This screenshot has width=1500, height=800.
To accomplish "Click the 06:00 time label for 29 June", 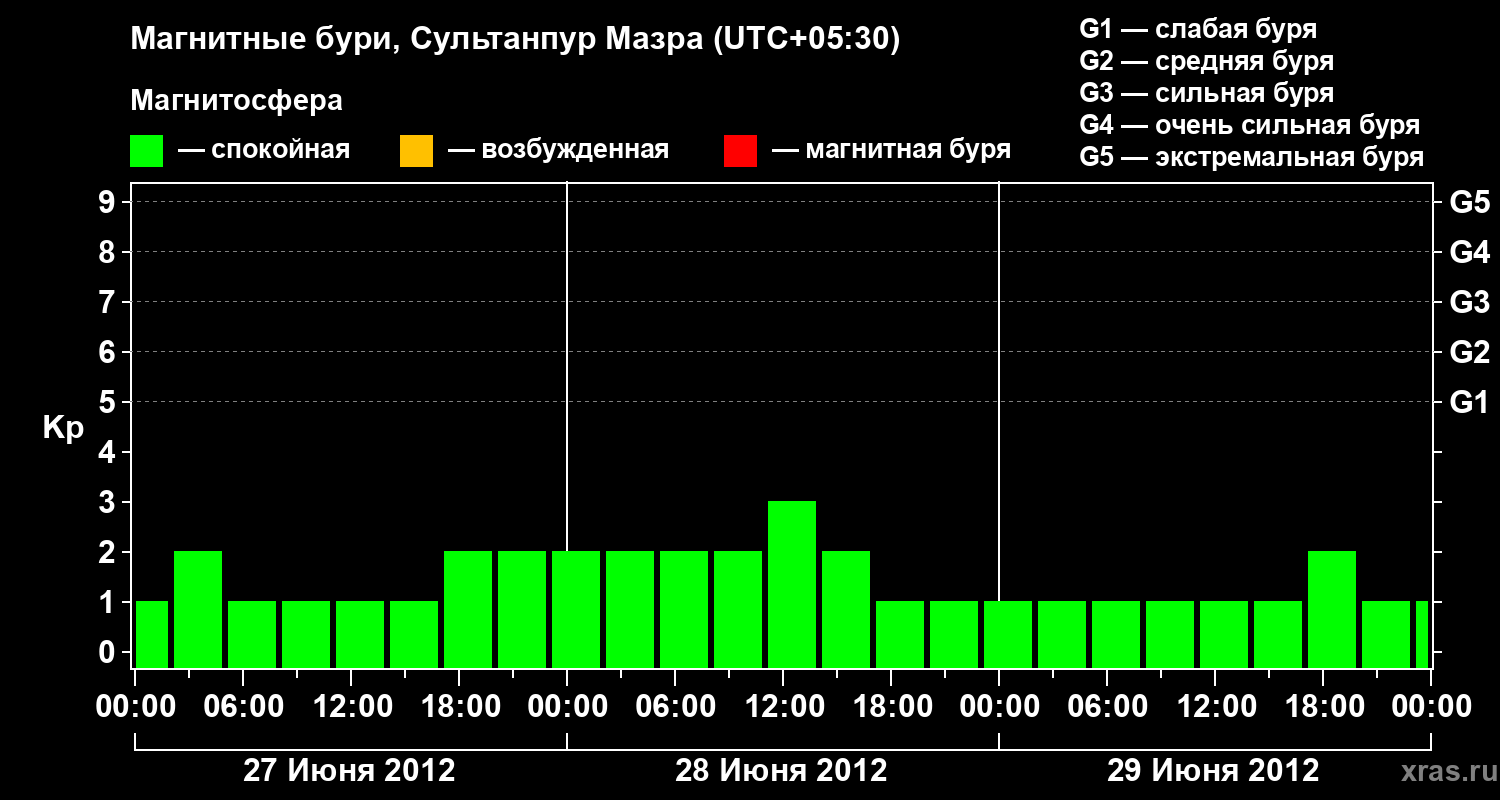I will coord(1107,706).
